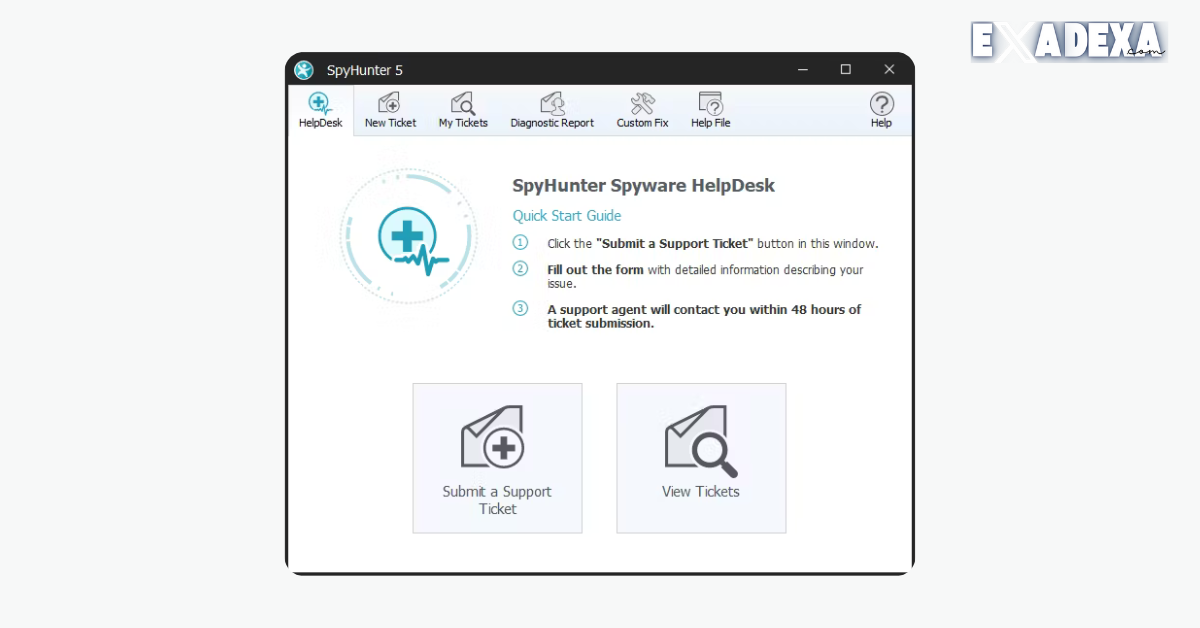Select the HelpDesk toolbar icon
1200x628 pixels.
[319, 102]
